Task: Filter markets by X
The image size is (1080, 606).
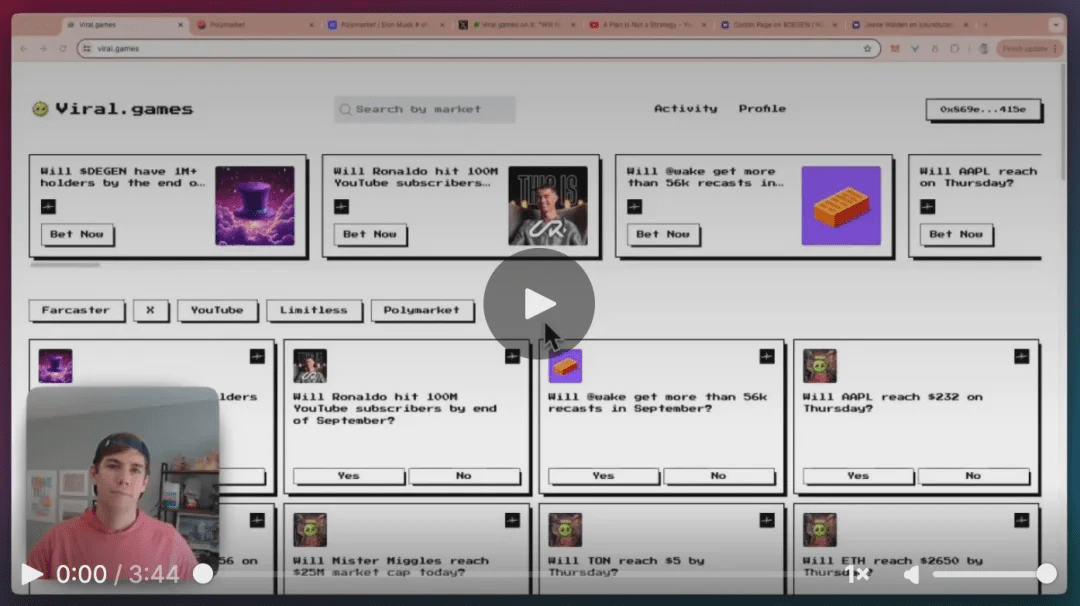Action: (150, 311)
